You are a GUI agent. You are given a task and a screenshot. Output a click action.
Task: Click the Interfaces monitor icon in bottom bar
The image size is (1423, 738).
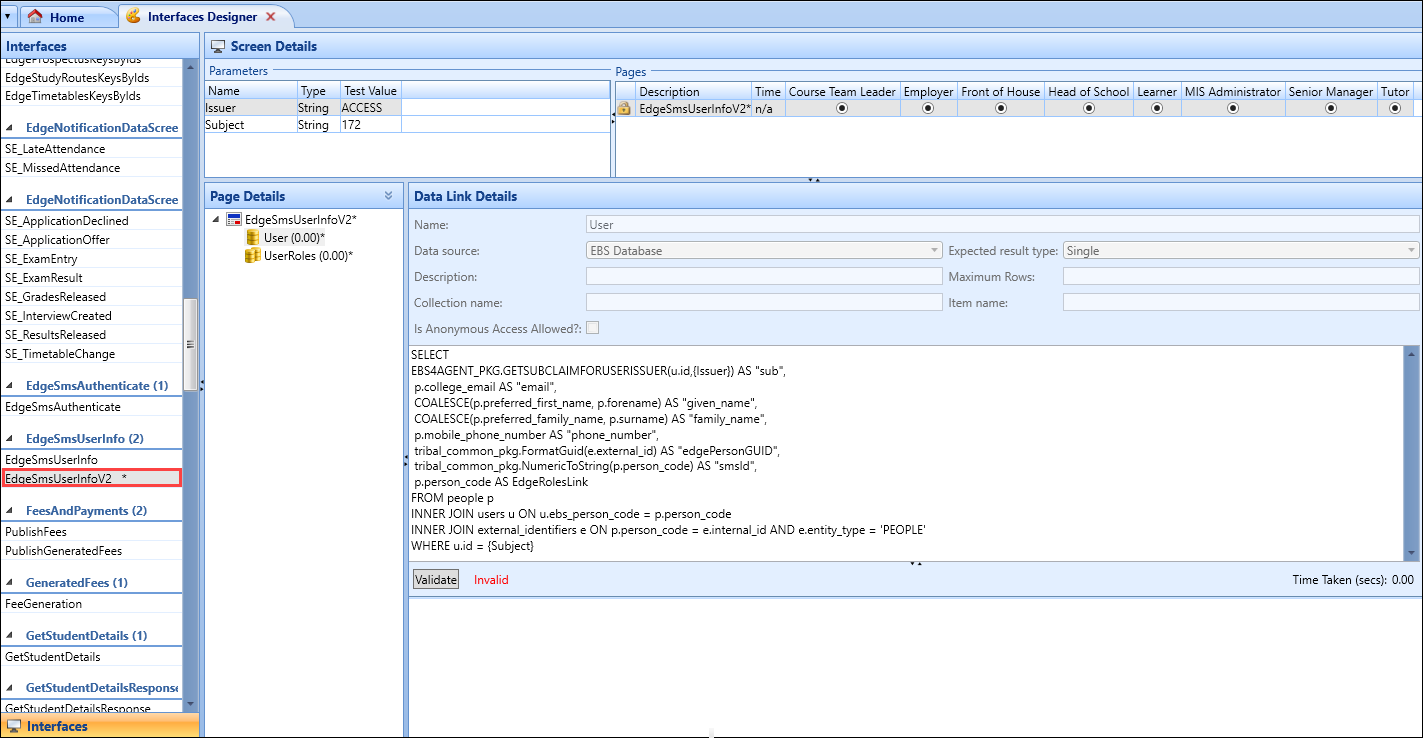[15, 726]
